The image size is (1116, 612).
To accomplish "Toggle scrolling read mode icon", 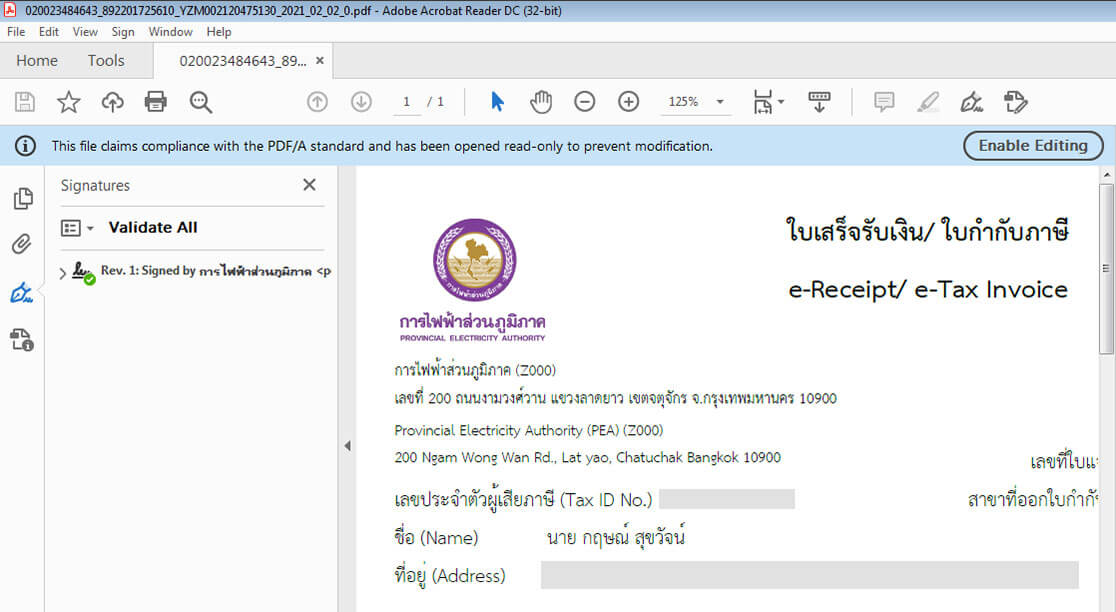I will pos(819,102).
